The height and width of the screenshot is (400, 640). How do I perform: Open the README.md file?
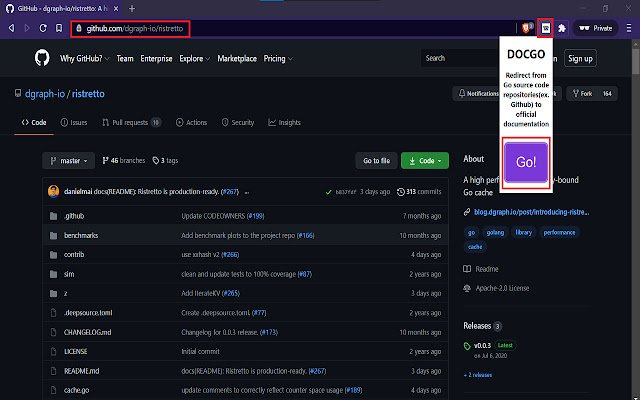point(82,370)
